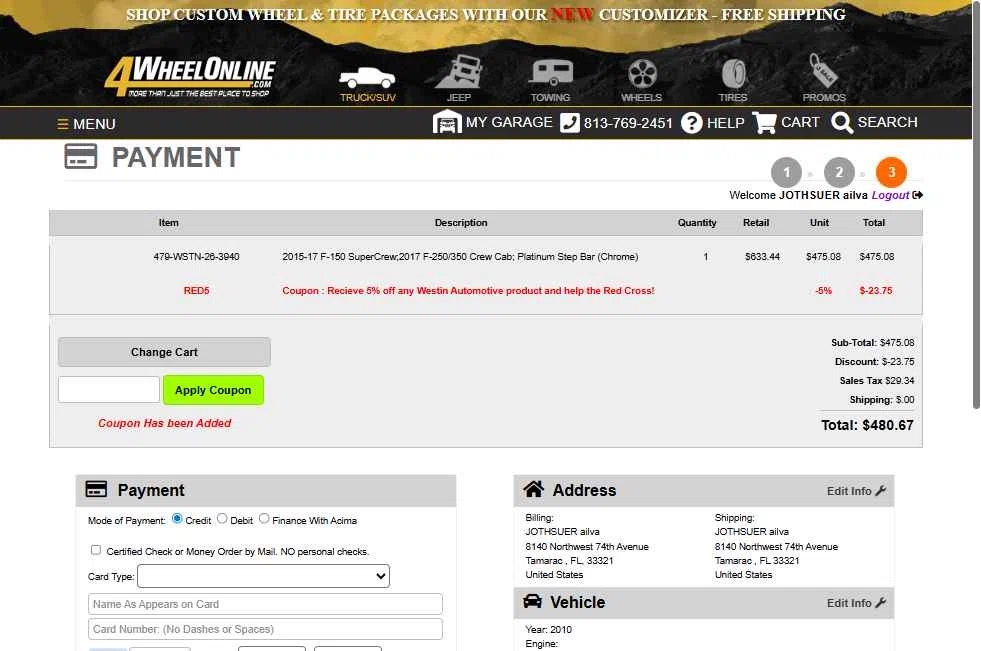The height and width of the screenshot is (651, 981).
Task: Click the wrench icon next to Address Edit Info
Action: (x=881, y=491)
